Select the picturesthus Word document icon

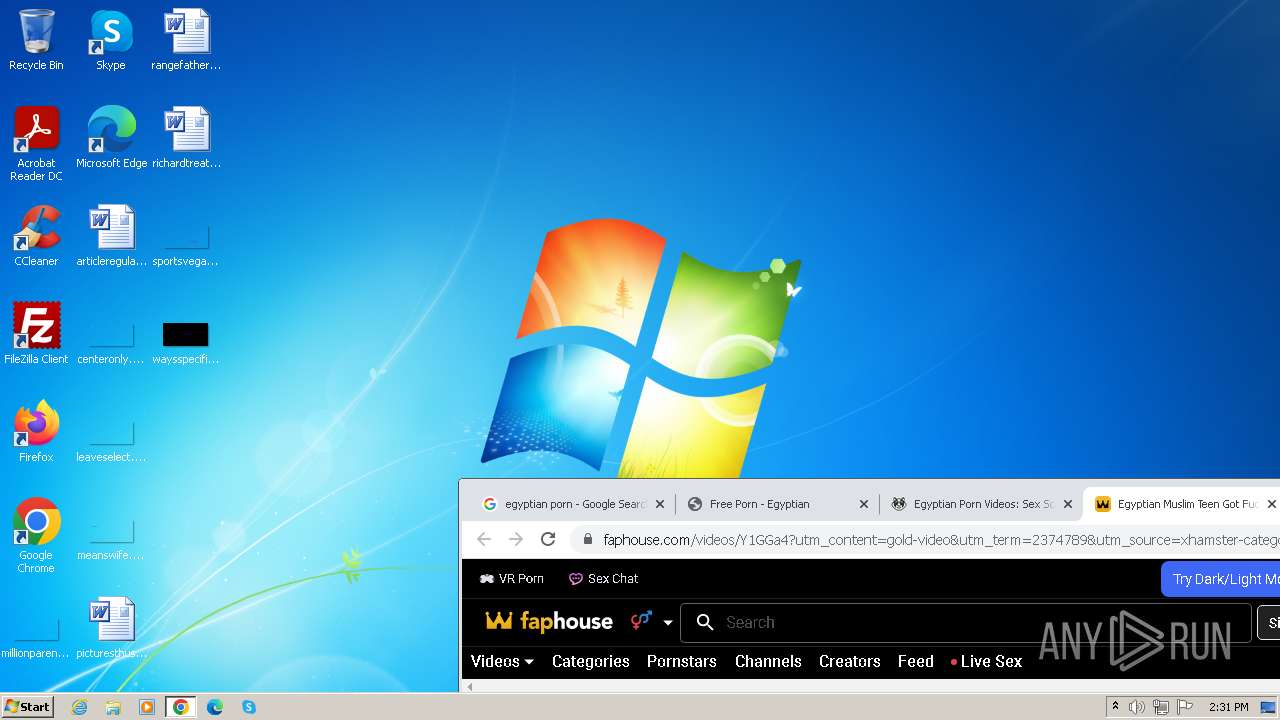click(111, 628)
